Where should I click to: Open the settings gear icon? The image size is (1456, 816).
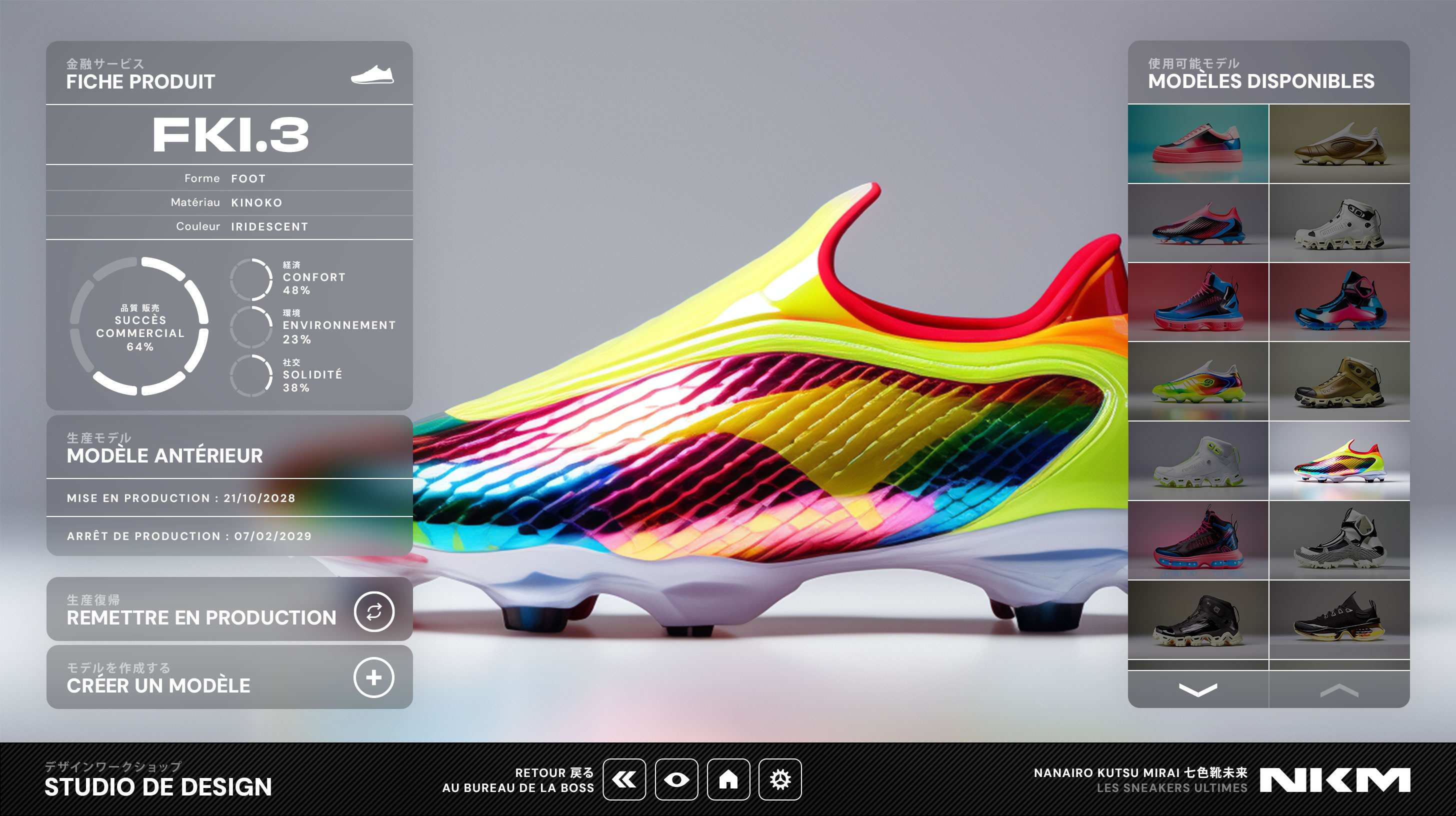780,779
